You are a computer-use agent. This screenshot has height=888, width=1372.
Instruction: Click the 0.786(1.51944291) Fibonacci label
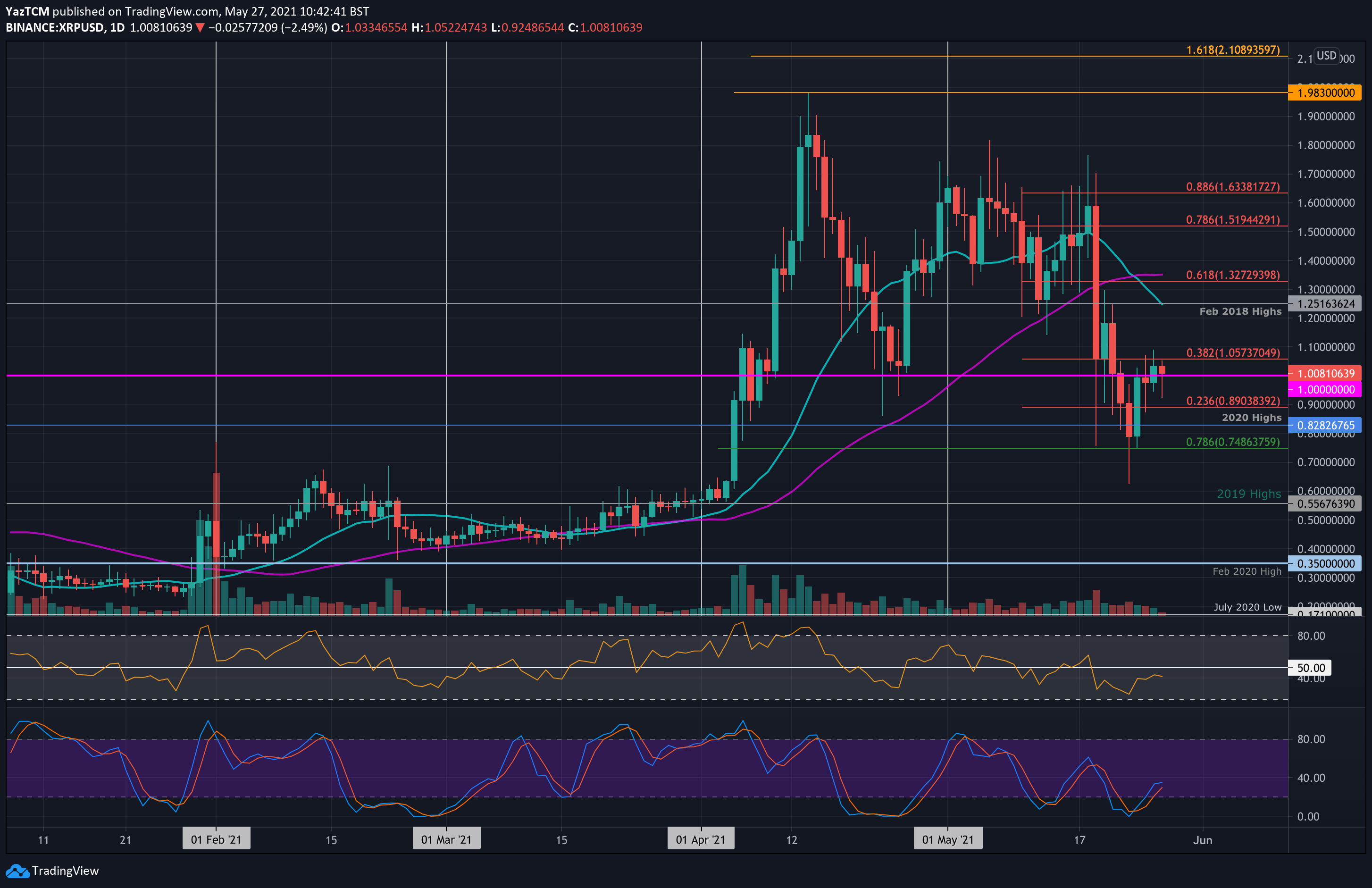[1232, 220]
